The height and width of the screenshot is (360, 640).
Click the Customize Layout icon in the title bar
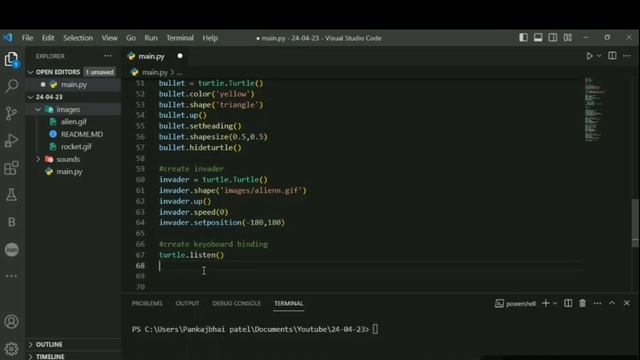[568, 38]
